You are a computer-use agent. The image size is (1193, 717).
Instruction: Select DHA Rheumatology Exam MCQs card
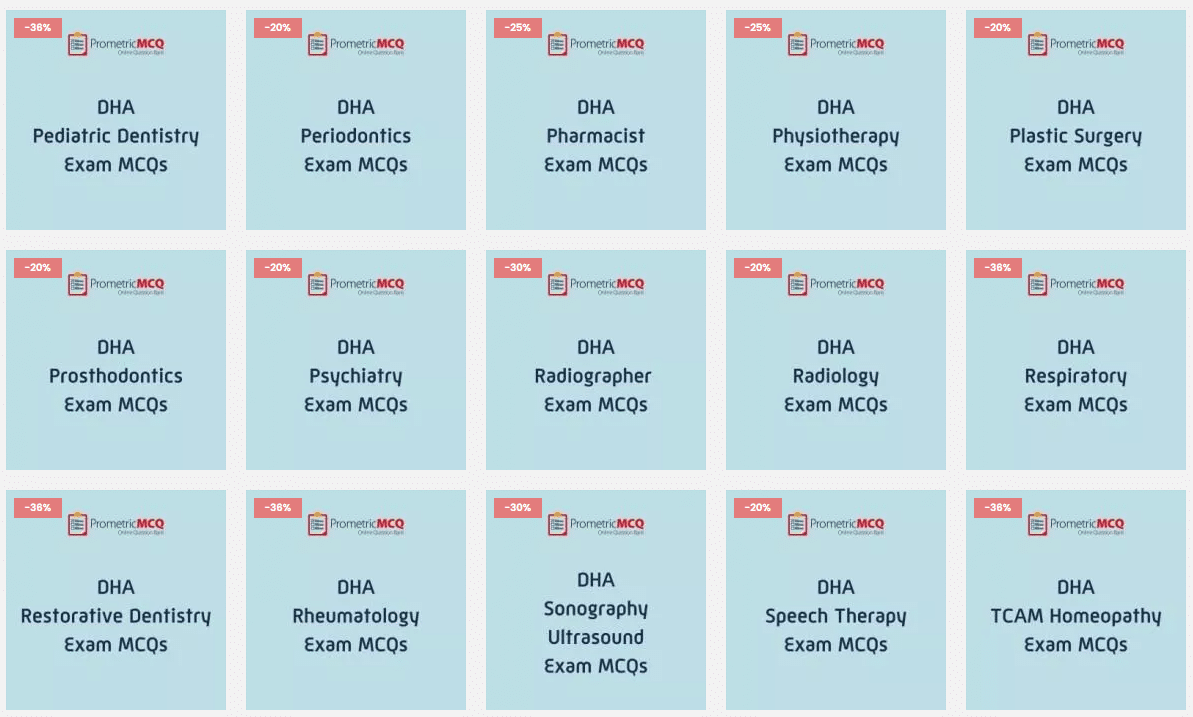(355, 600)
